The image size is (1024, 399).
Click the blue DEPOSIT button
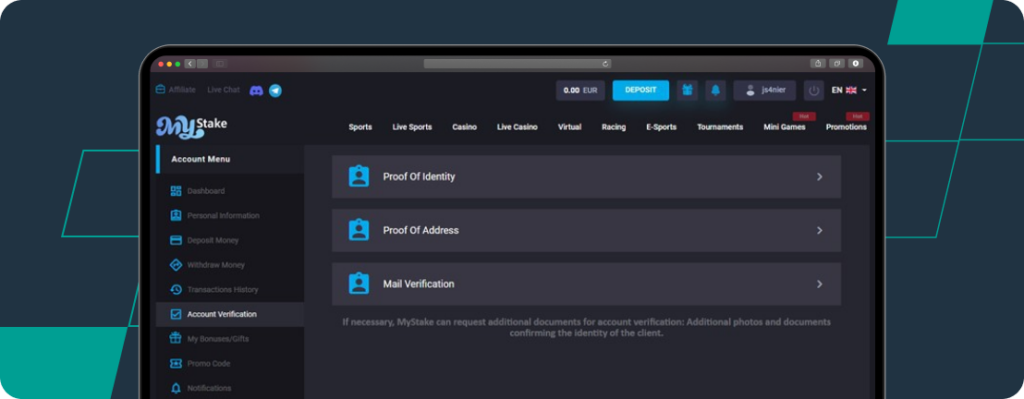[x=641, y=90]
